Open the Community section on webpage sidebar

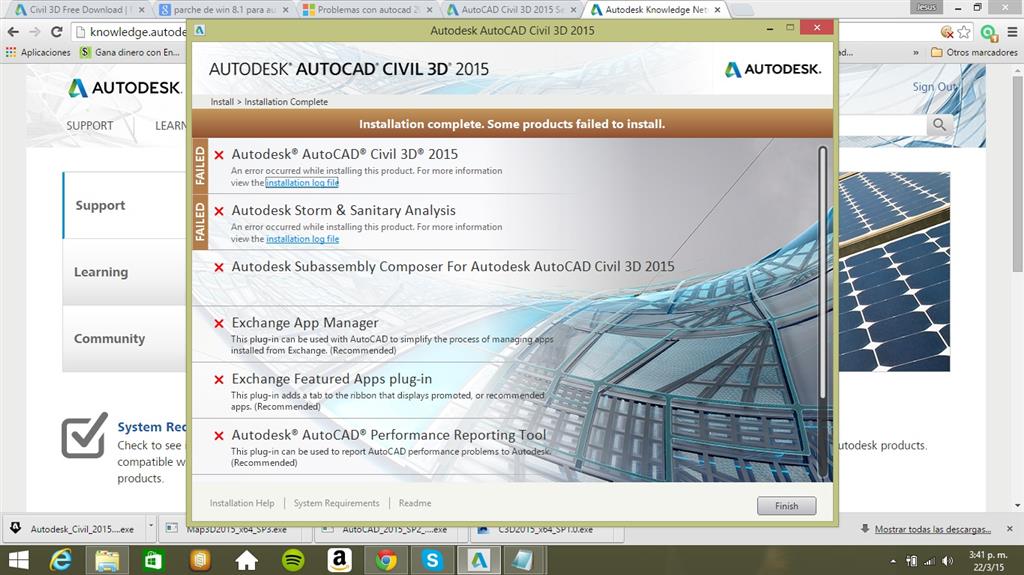[124, 338]
